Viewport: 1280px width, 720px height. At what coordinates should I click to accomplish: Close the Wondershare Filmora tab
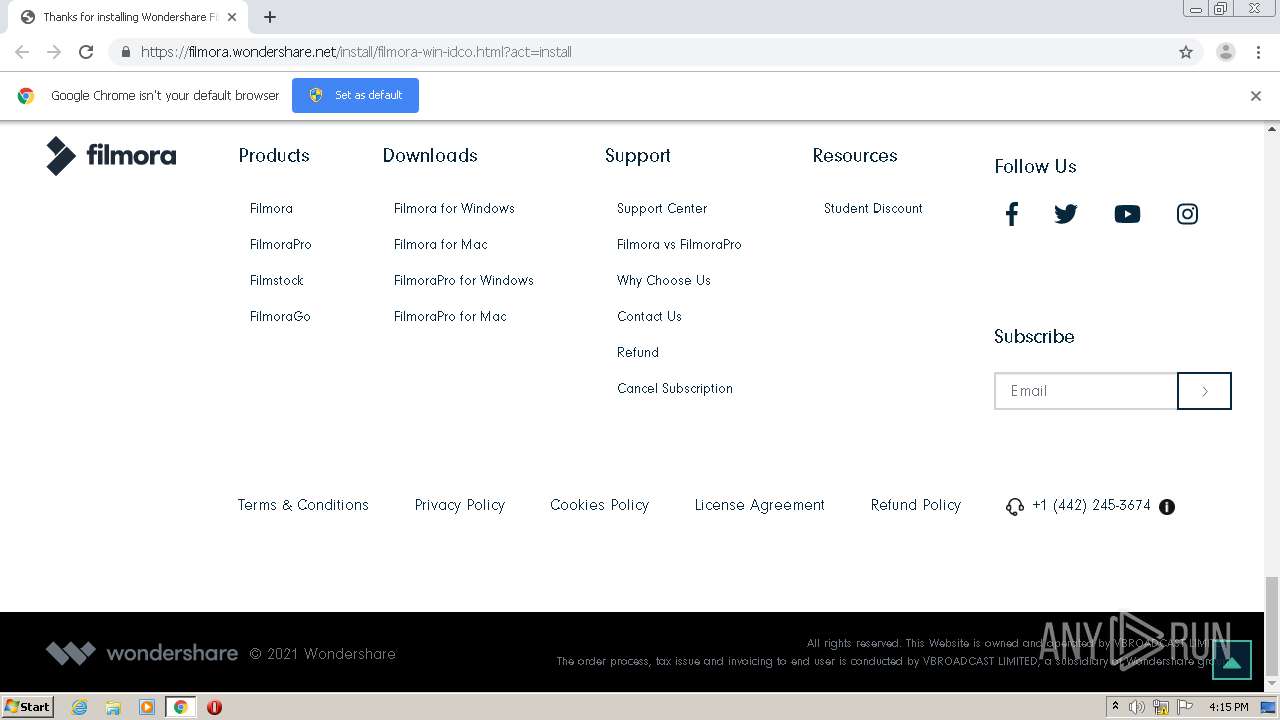pyautogui.click(x=232, y=17)
